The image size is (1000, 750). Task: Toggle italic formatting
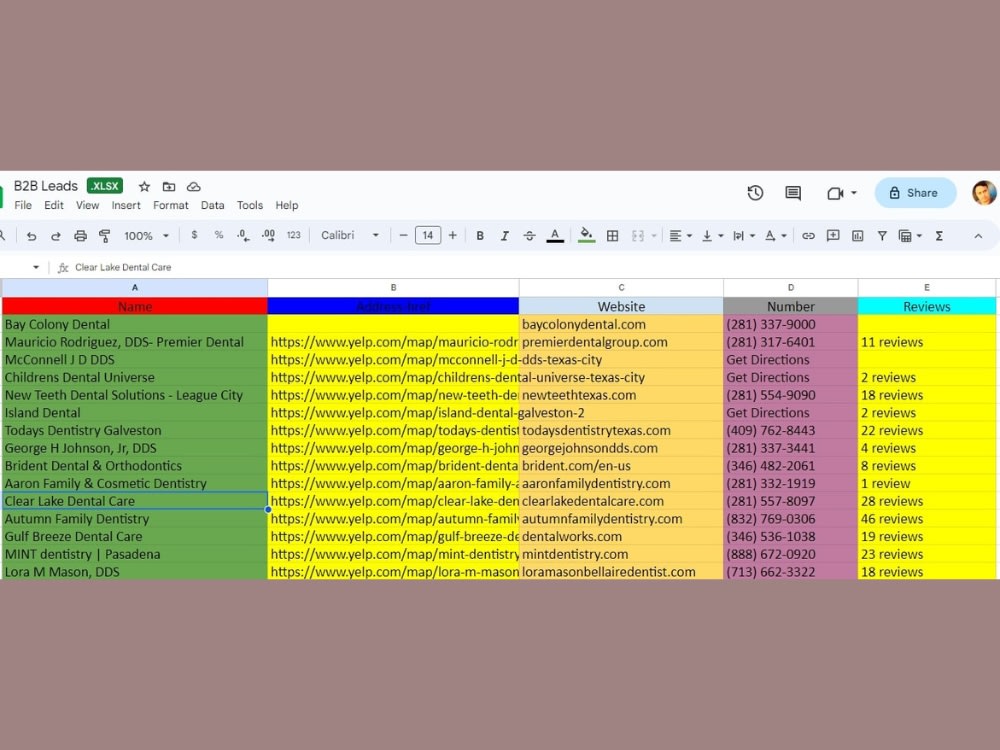pos(503,236)
